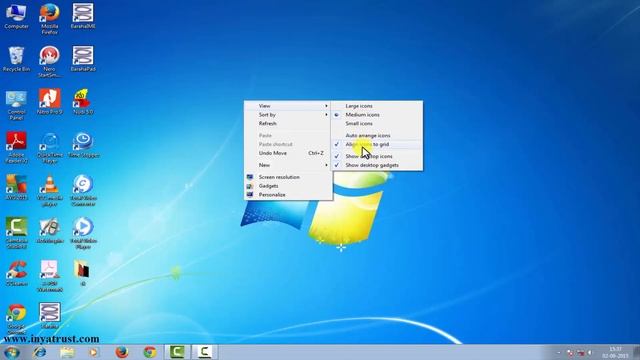
Task: Open the volume speaker tray icon
Action: pos(590,353)
